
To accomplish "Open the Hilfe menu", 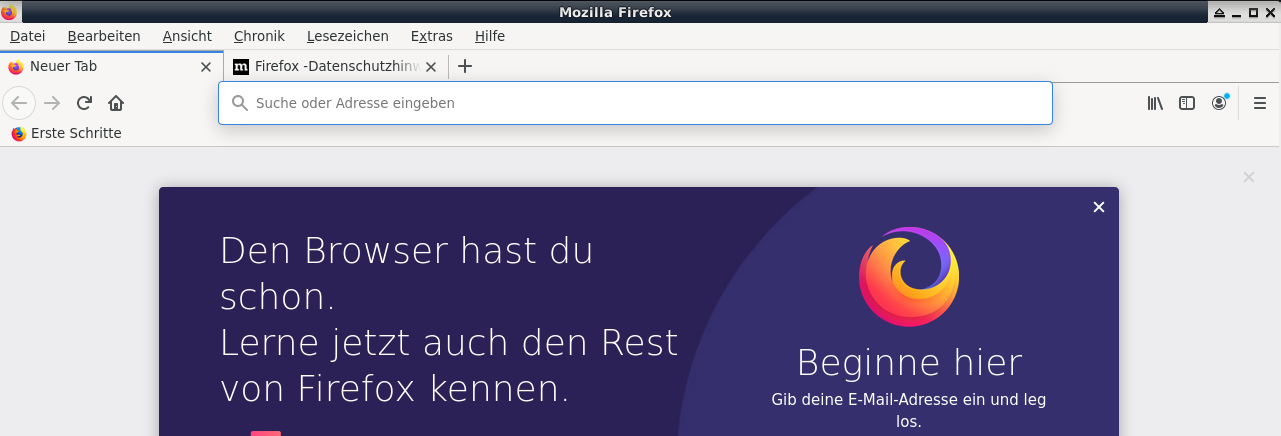I will point(490,36).
